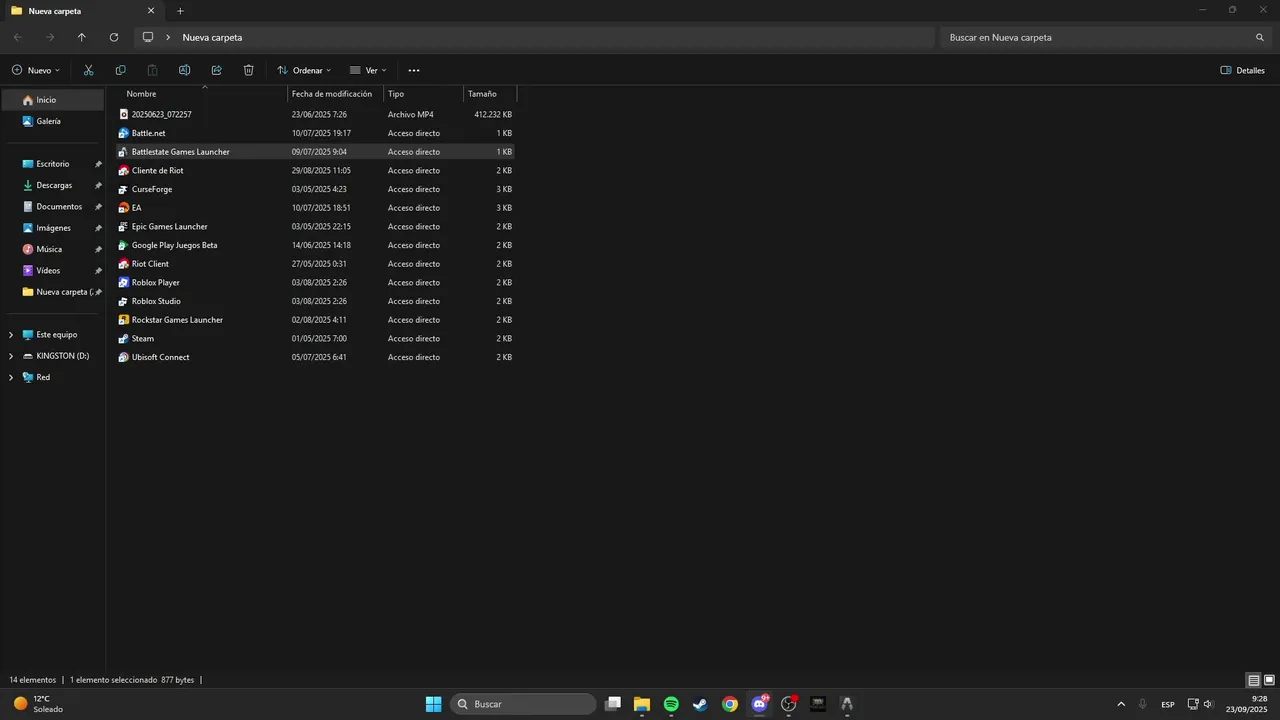
Task: Open the Nuevo dropdown menu
Action: pos(36,70)
